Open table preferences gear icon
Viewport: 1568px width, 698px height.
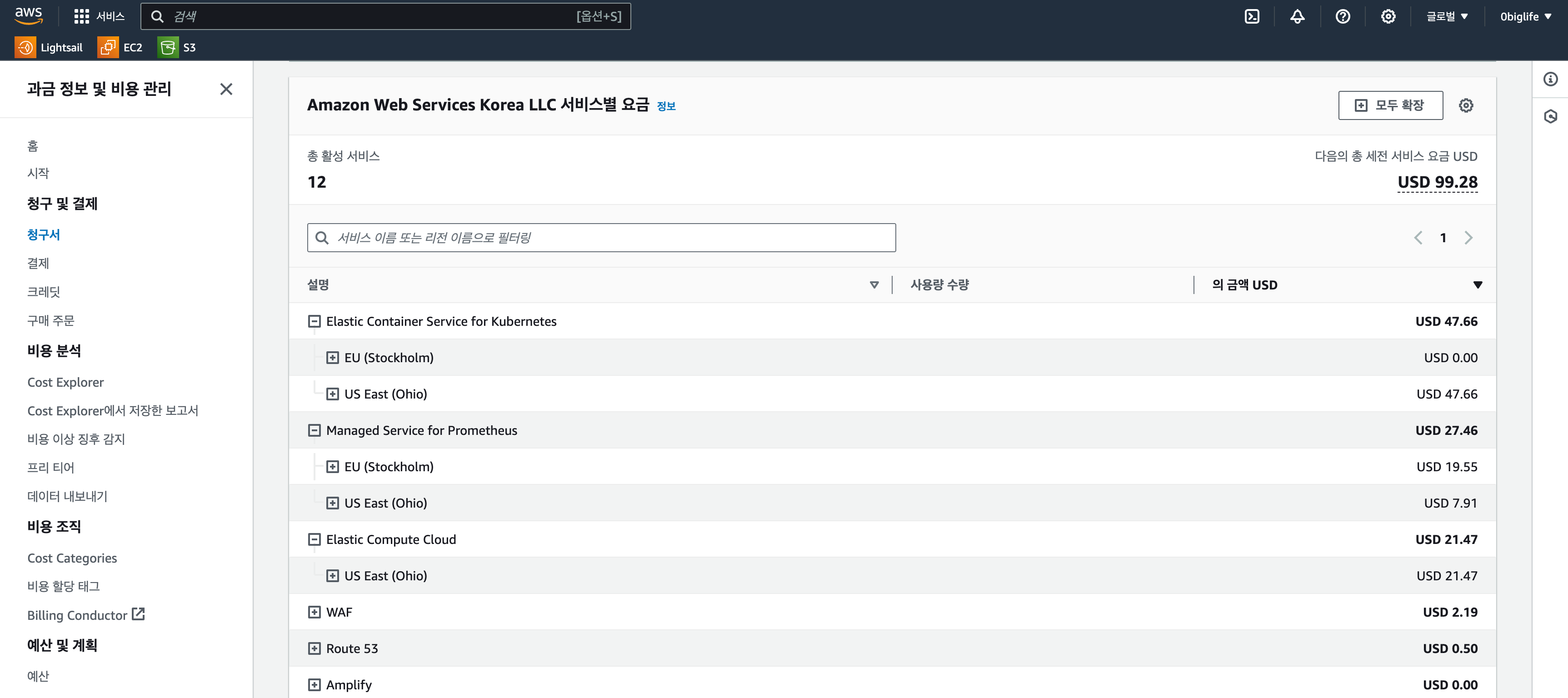point(1466,105)
